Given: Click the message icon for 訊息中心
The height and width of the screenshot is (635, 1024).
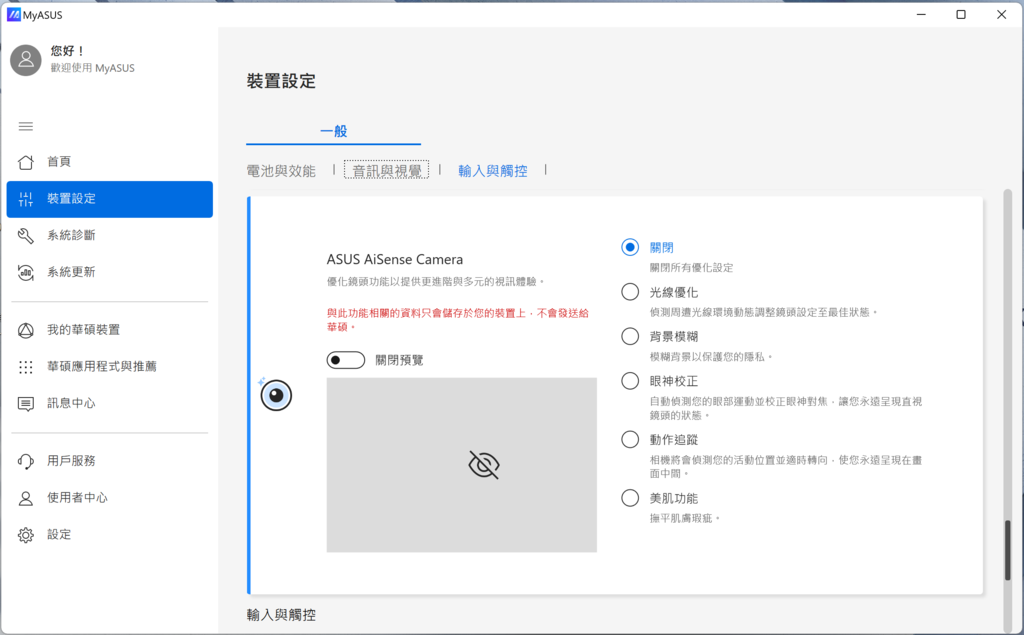Looking at the screenshot, I should point(25,404).
